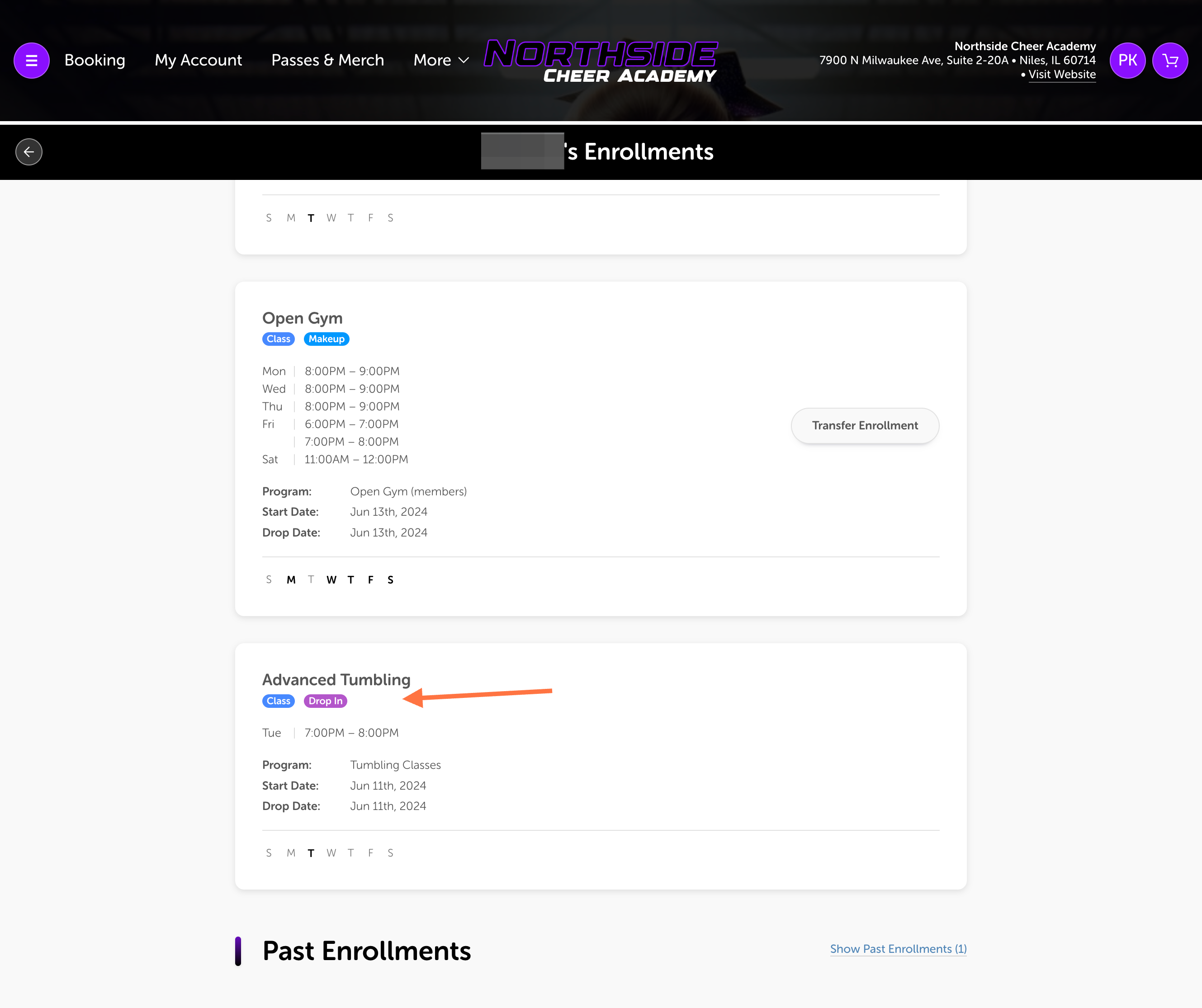
Task: Open the purple hamburger menu
Action: pos(32,60)
